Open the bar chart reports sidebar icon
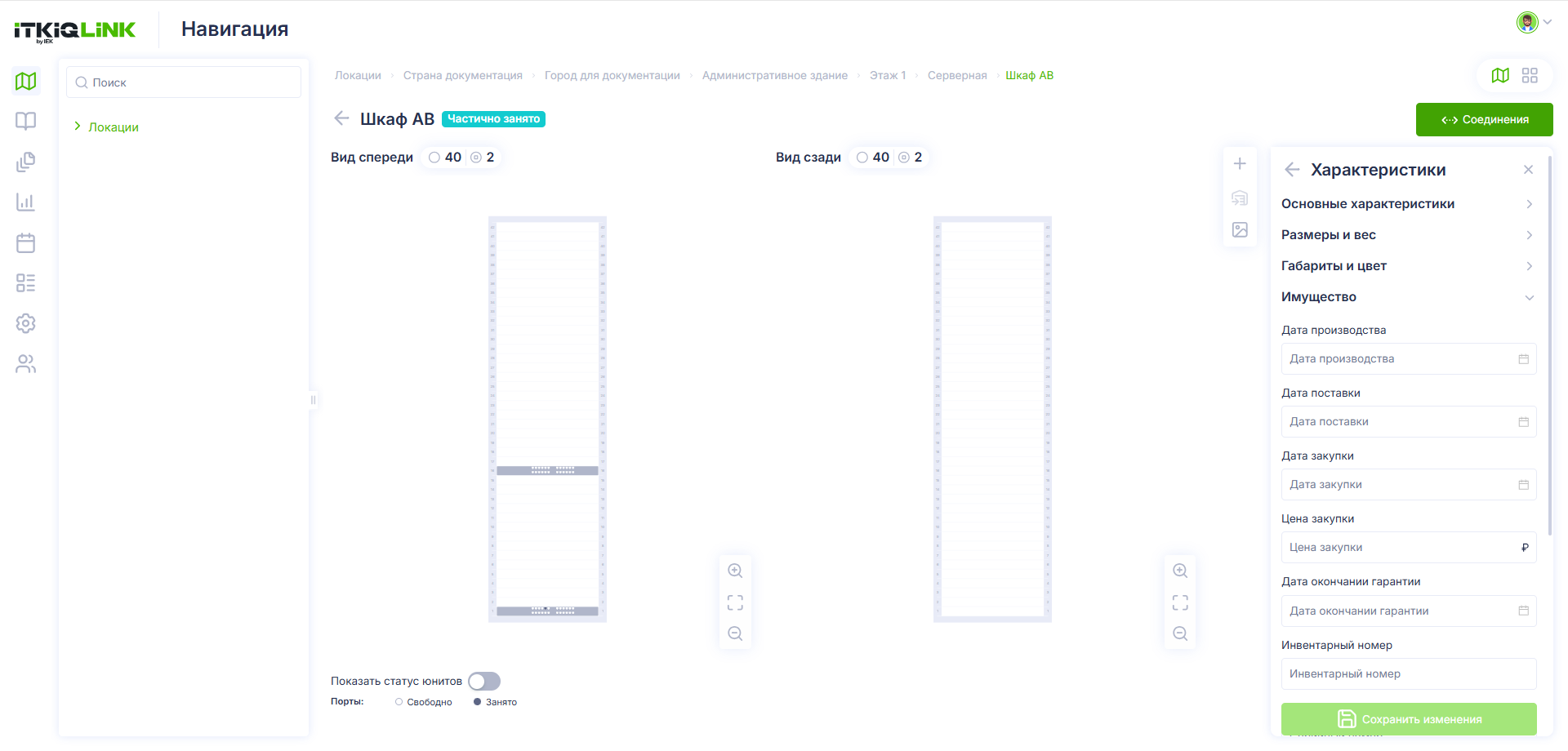The image size is (1568, 751). tap(26, 202)
